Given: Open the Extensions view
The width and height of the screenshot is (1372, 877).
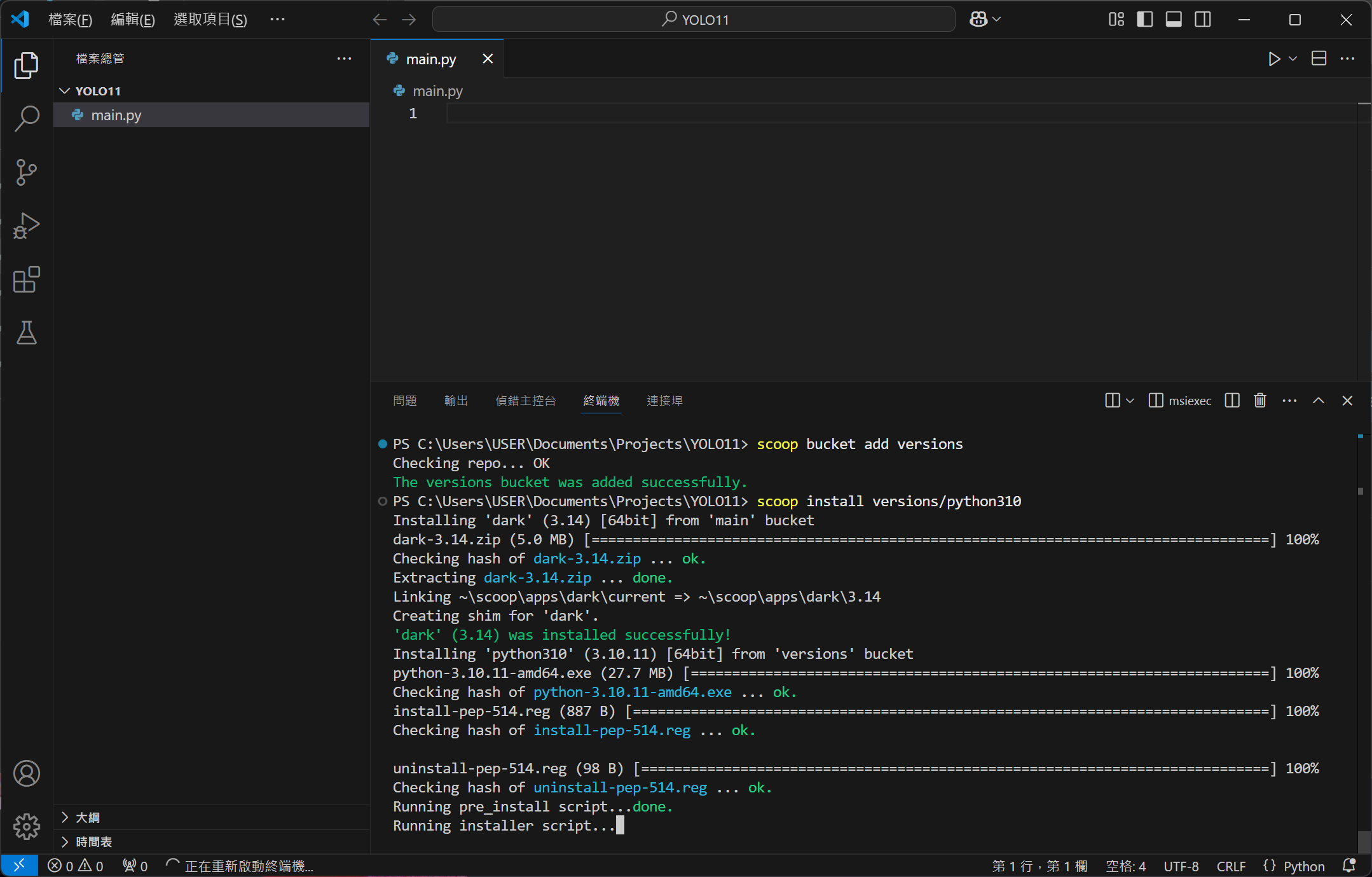Looking at the screenshot, I should tap(26, 280).
